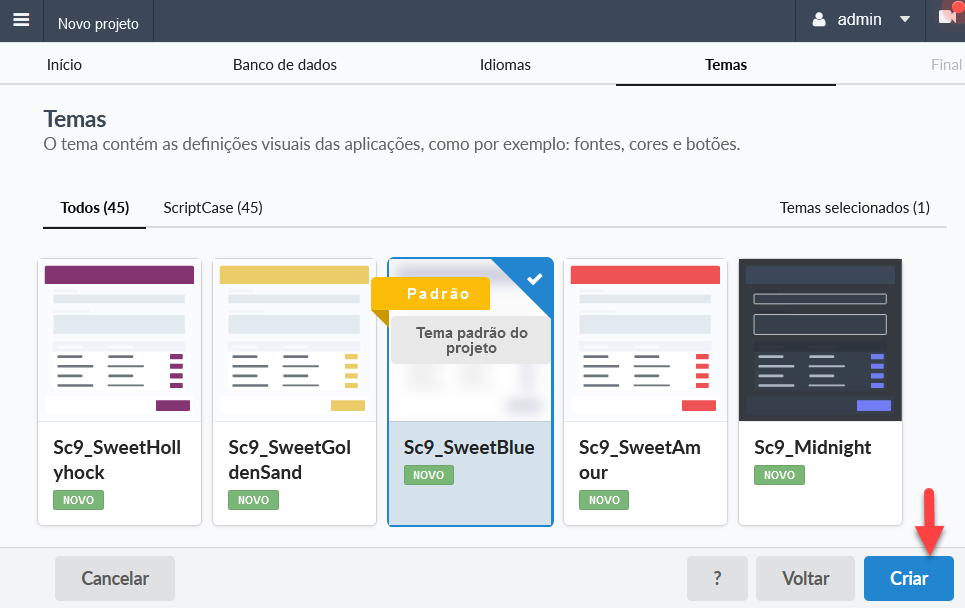Expand the admin account dropdown arrow
Screen dimensions: 965x608
pos(904,20)
